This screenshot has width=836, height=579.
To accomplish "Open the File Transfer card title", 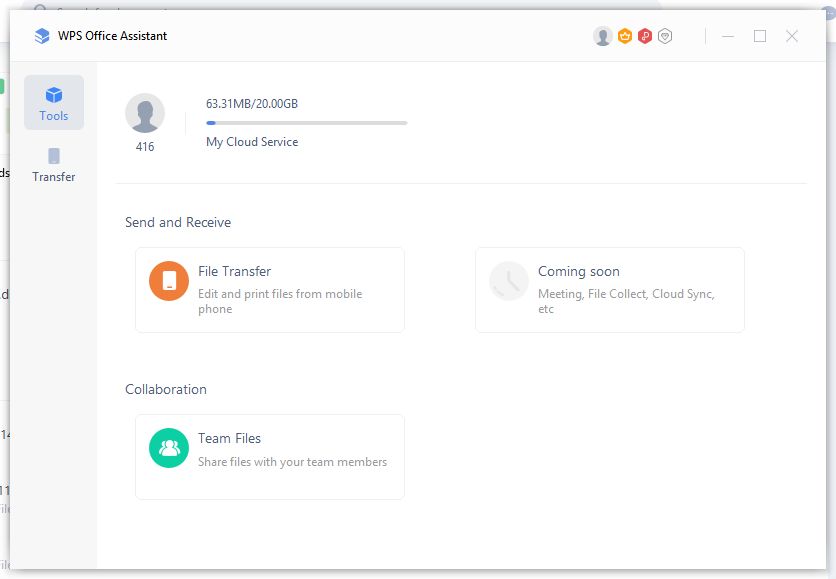I will pyautogui.click(x=234, y=271).
